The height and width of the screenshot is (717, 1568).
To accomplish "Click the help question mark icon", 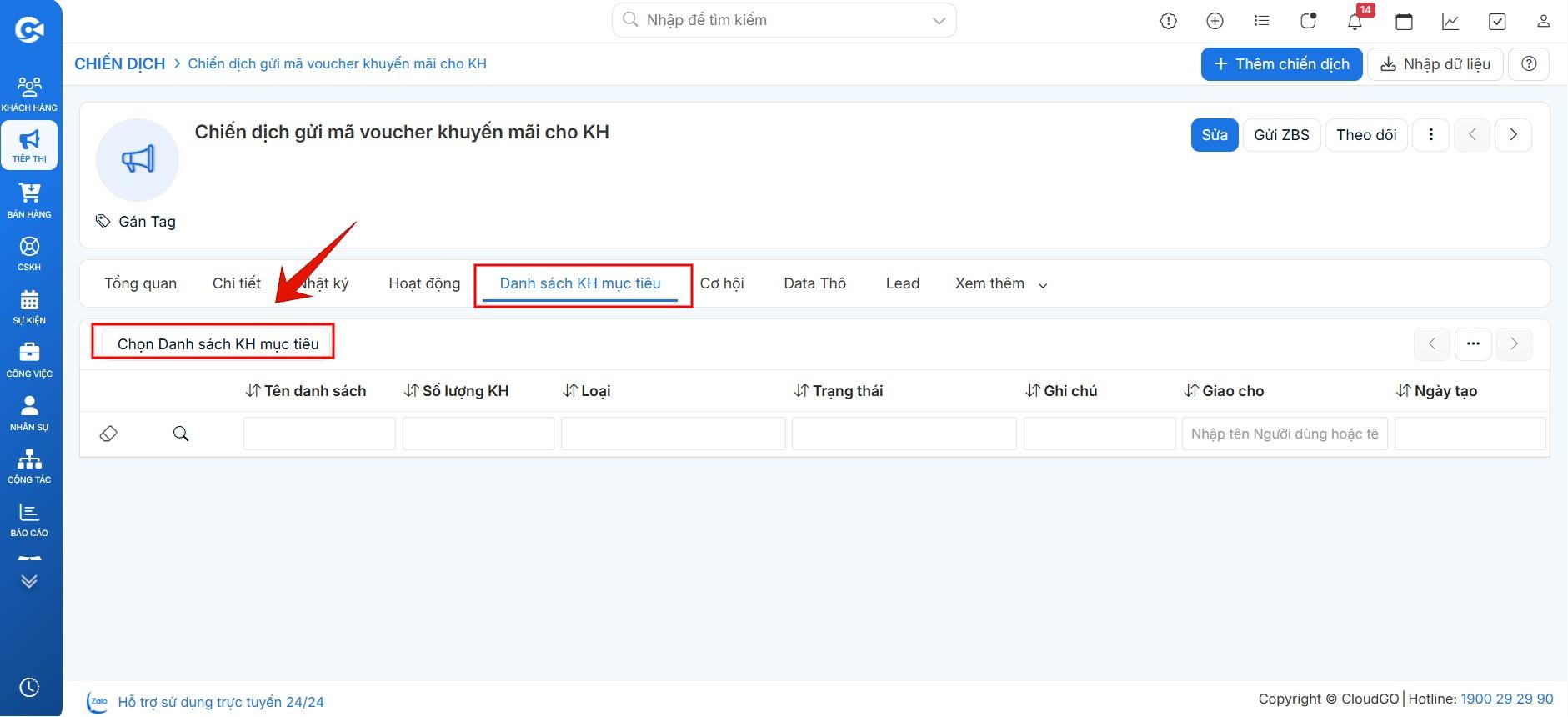I will (x=1529, y=64).
